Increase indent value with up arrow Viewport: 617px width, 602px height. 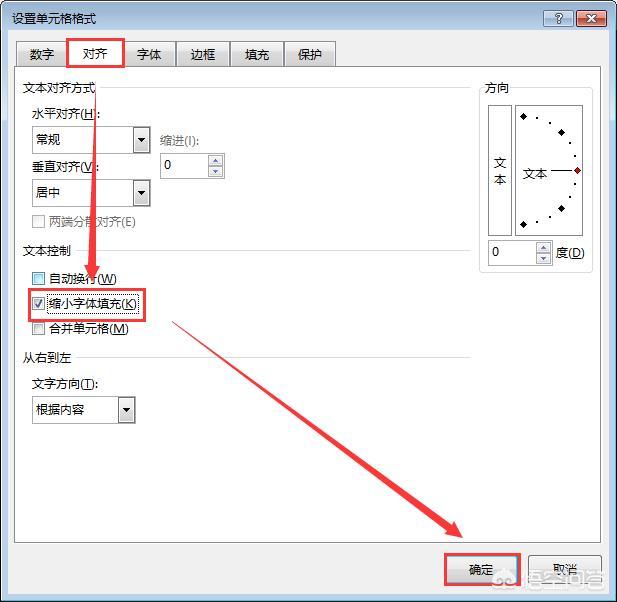215,161
